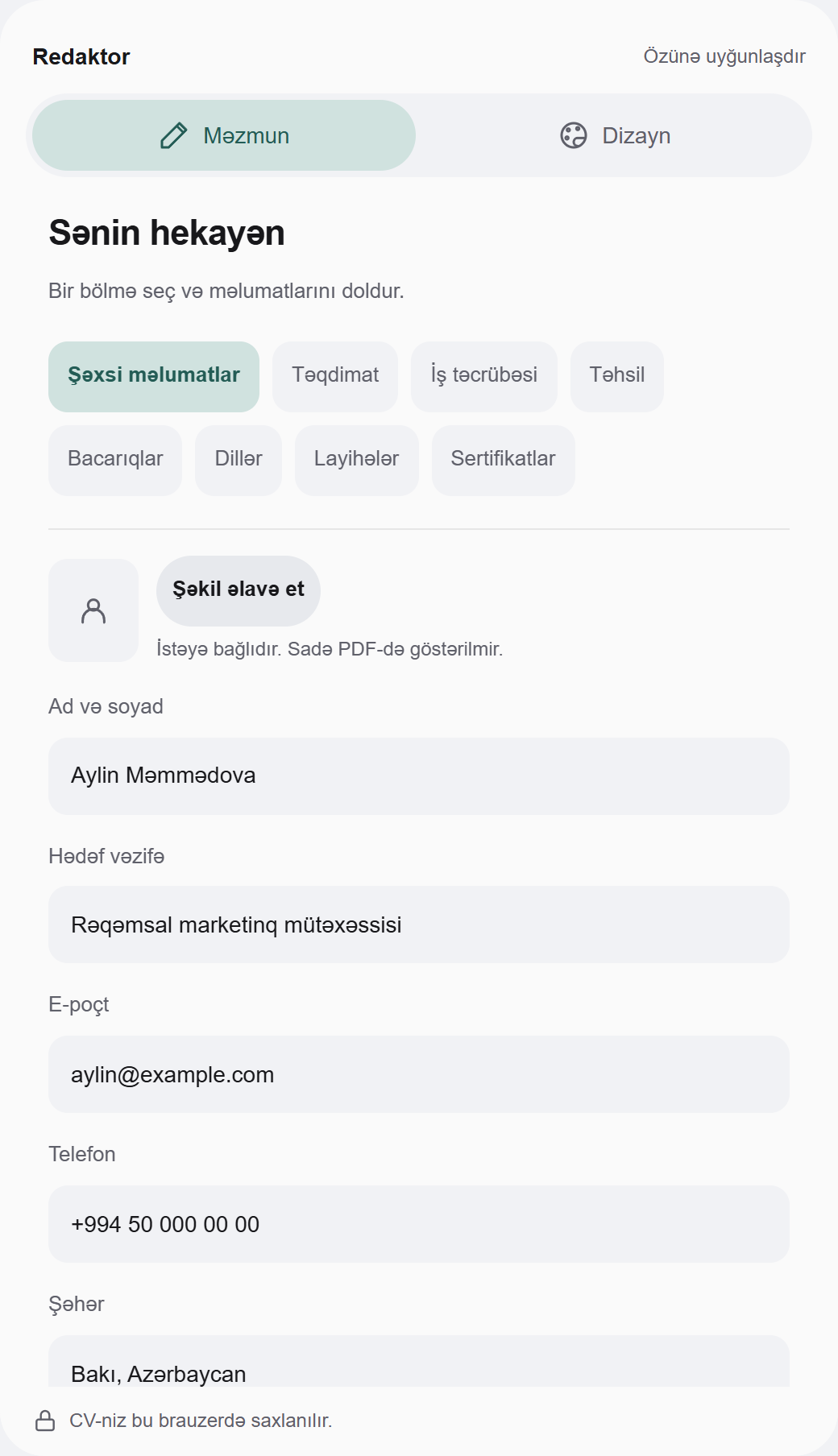The width and height of the screenshot is (838, 1456).
Task: Select the Məzmun tab
Action: pyautogui.click(x=224, y=135)
